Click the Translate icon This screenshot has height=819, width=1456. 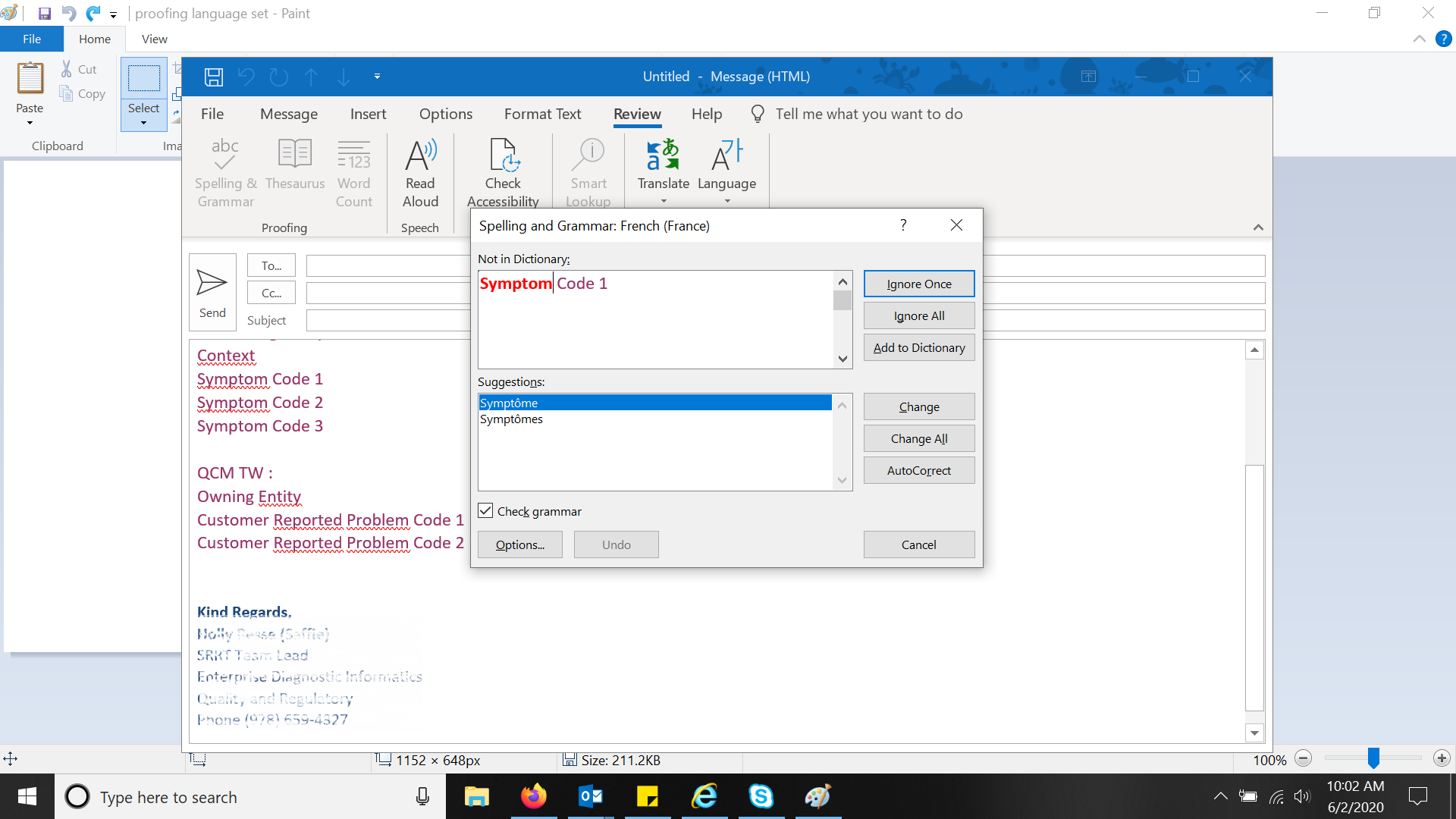click(x=663, y=155)
